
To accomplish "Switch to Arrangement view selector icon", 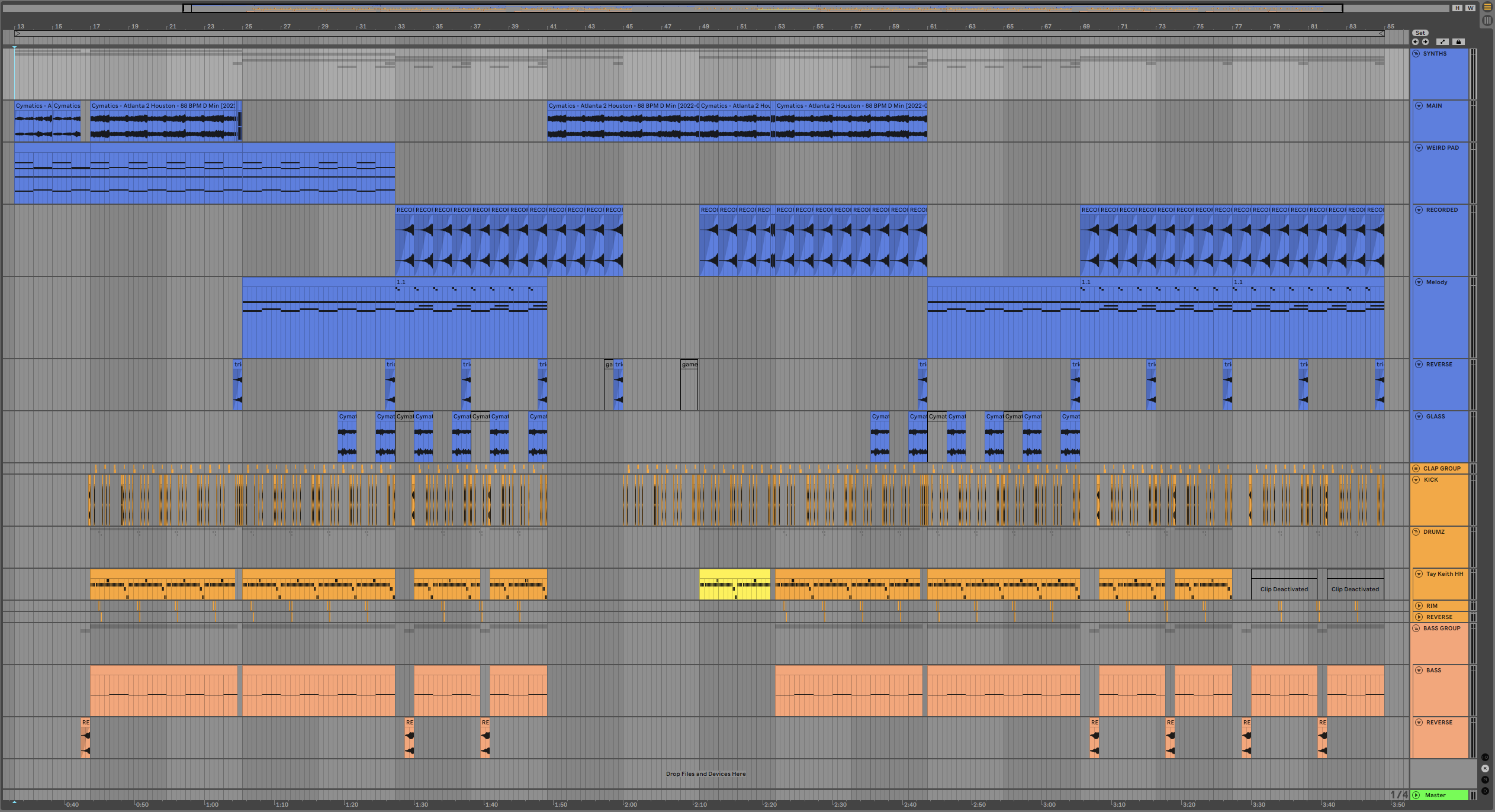I will (1487, 8).
